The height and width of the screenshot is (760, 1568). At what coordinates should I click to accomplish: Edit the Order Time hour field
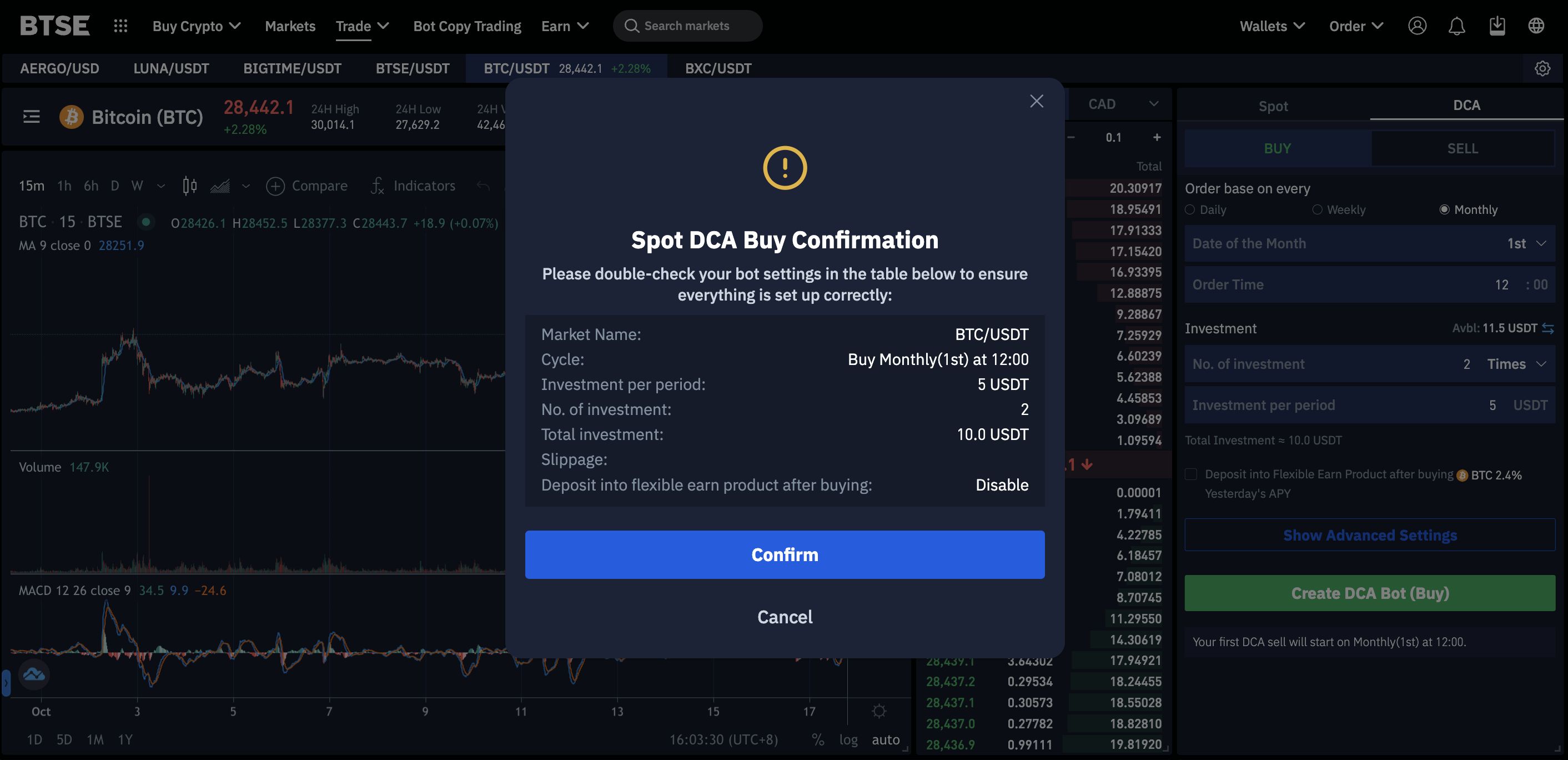tap(1502, 284)
